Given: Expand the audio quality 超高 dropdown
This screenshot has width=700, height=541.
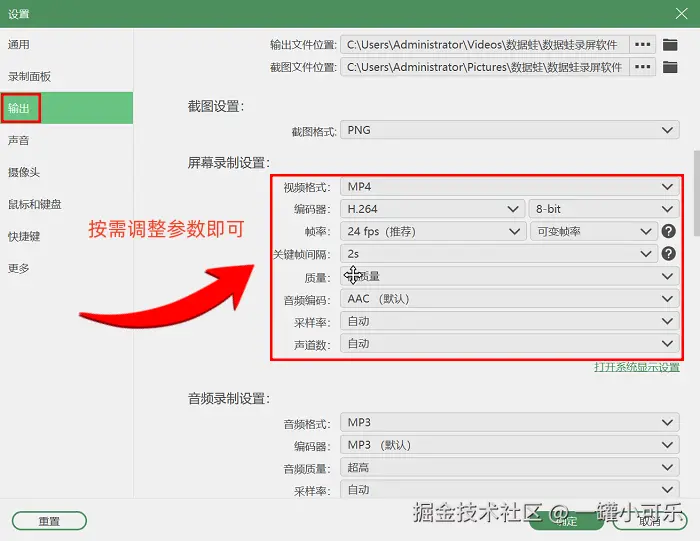Looking at the screenshot, I should click(510, 467).
